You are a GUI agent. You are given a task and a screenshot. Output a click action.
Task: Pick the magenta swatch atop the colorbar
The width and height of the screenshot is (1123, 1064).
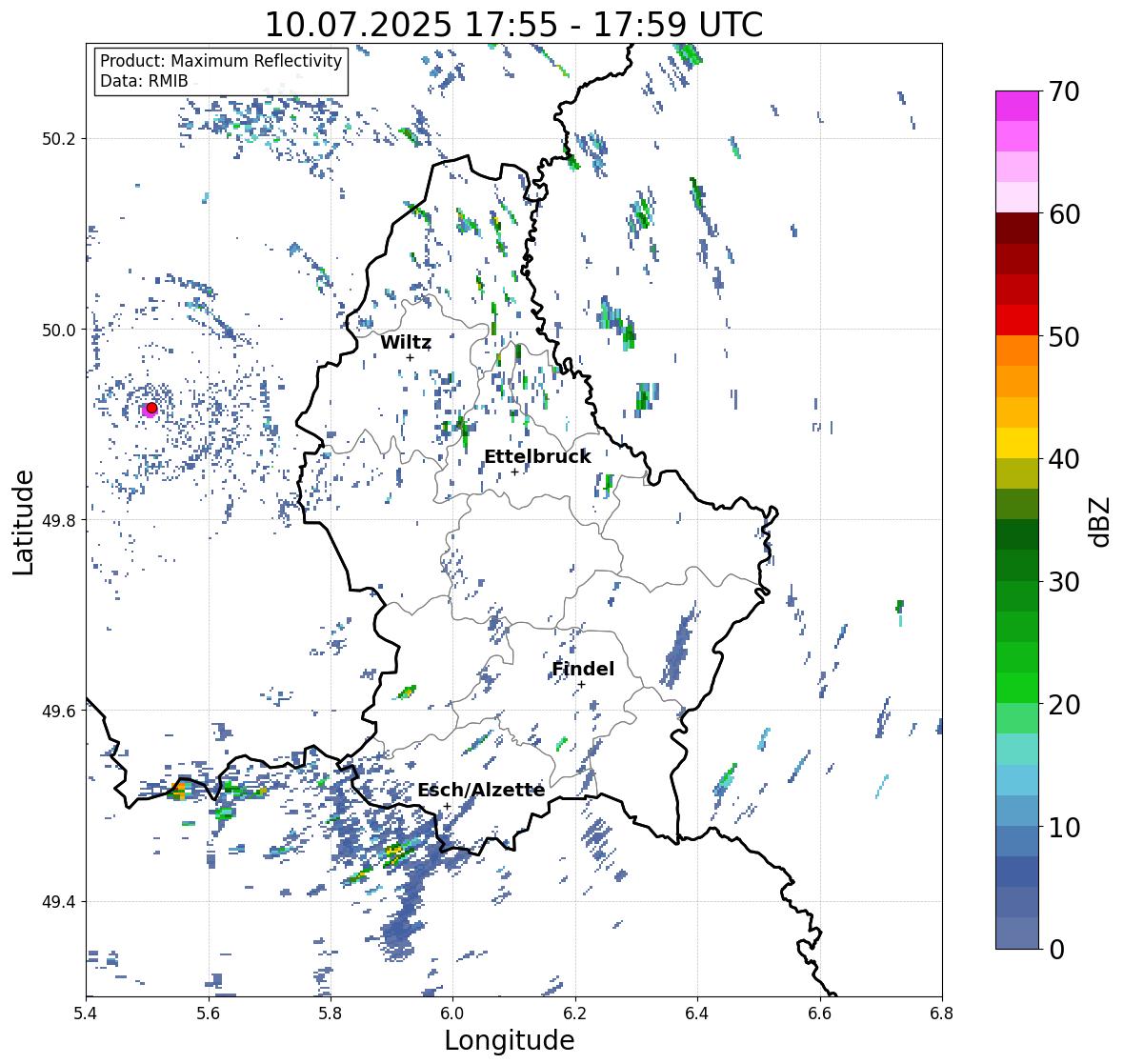pos(1017,106)
